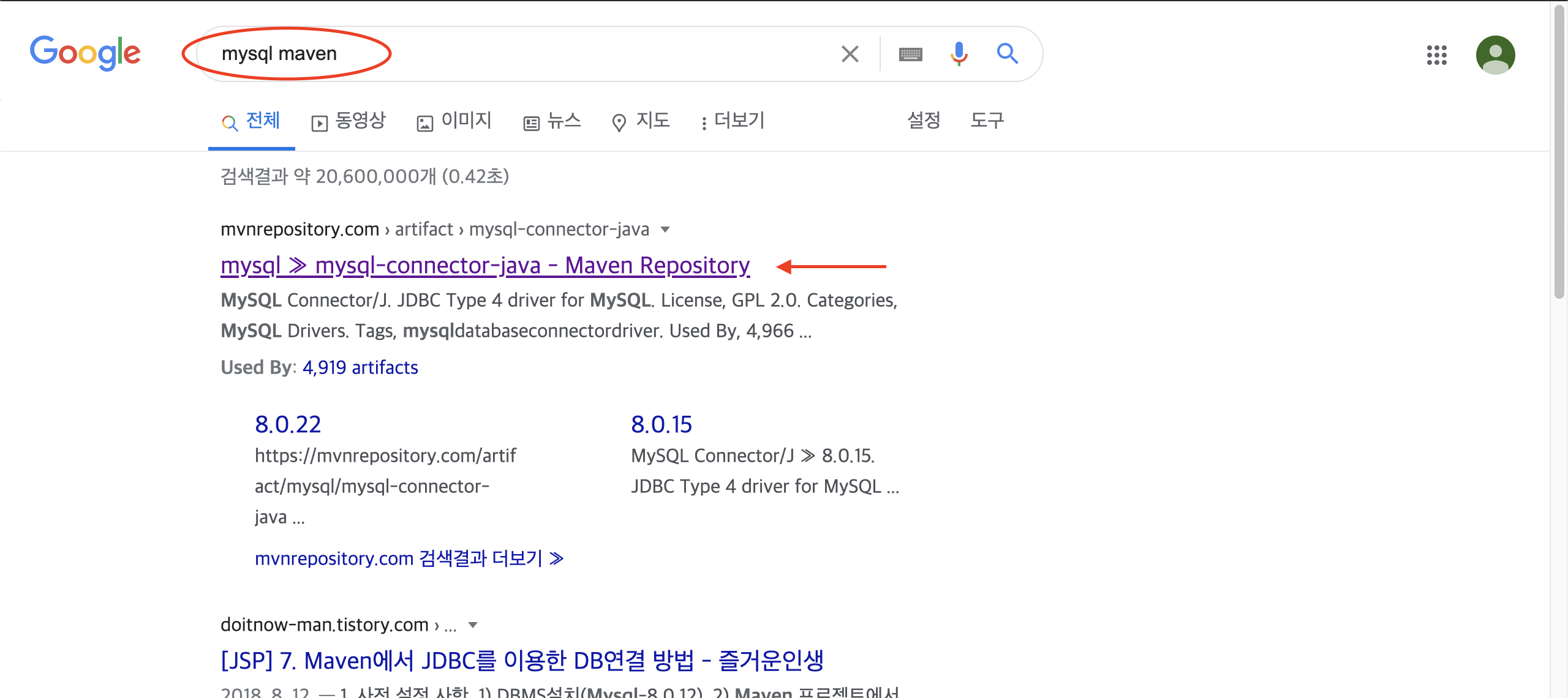This screenshot has height=698, width=1568.
Task: Open the 뉴스 news tab
Action: (552, 121)
